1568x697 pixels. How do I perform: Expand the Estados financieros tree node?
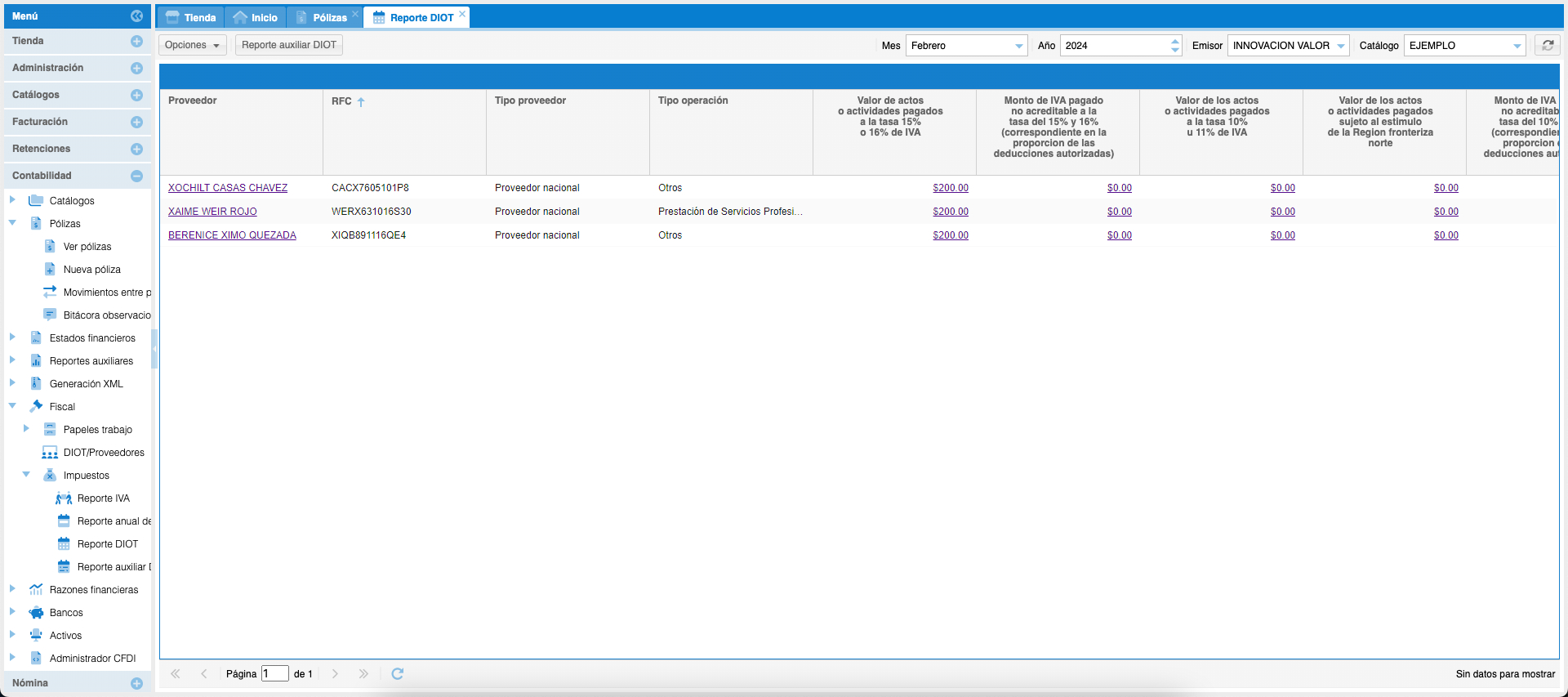(12, 337)
